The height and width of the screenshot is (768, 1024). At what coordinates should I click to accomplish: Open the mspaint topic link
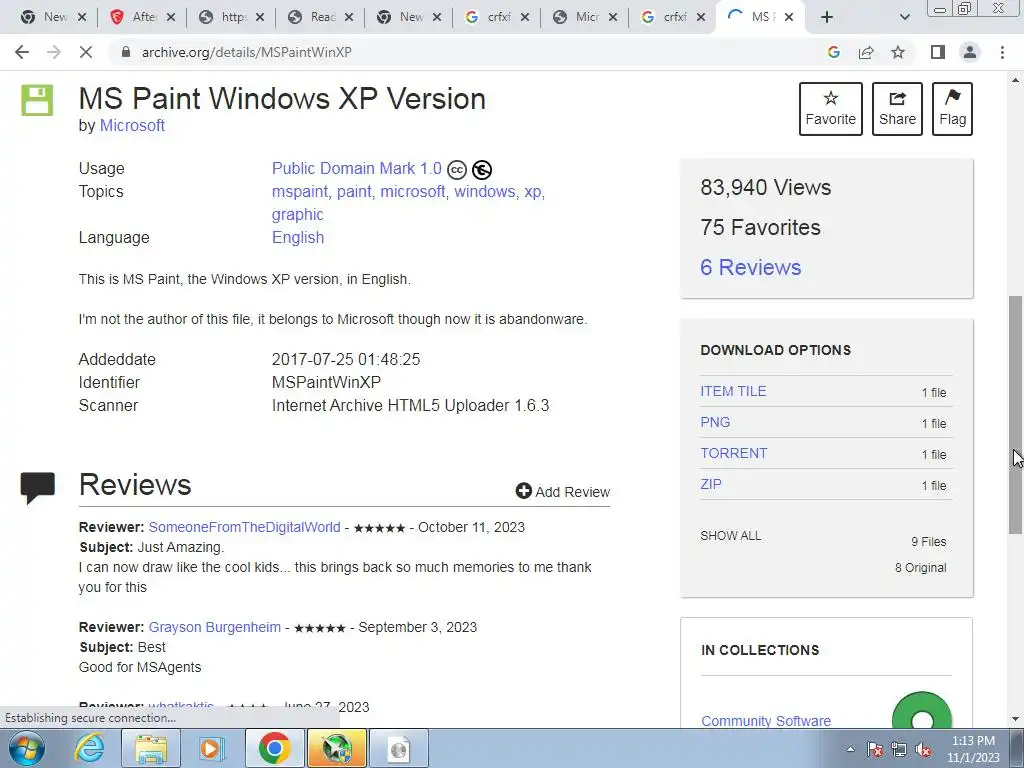300,192
